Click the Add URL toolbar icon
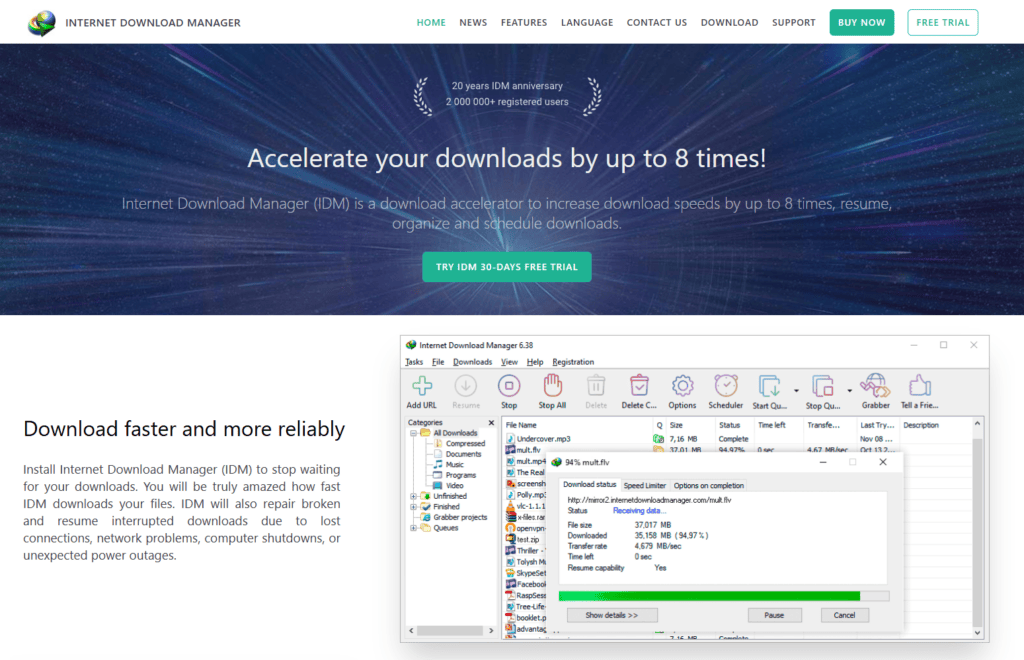 click(422, 386)
